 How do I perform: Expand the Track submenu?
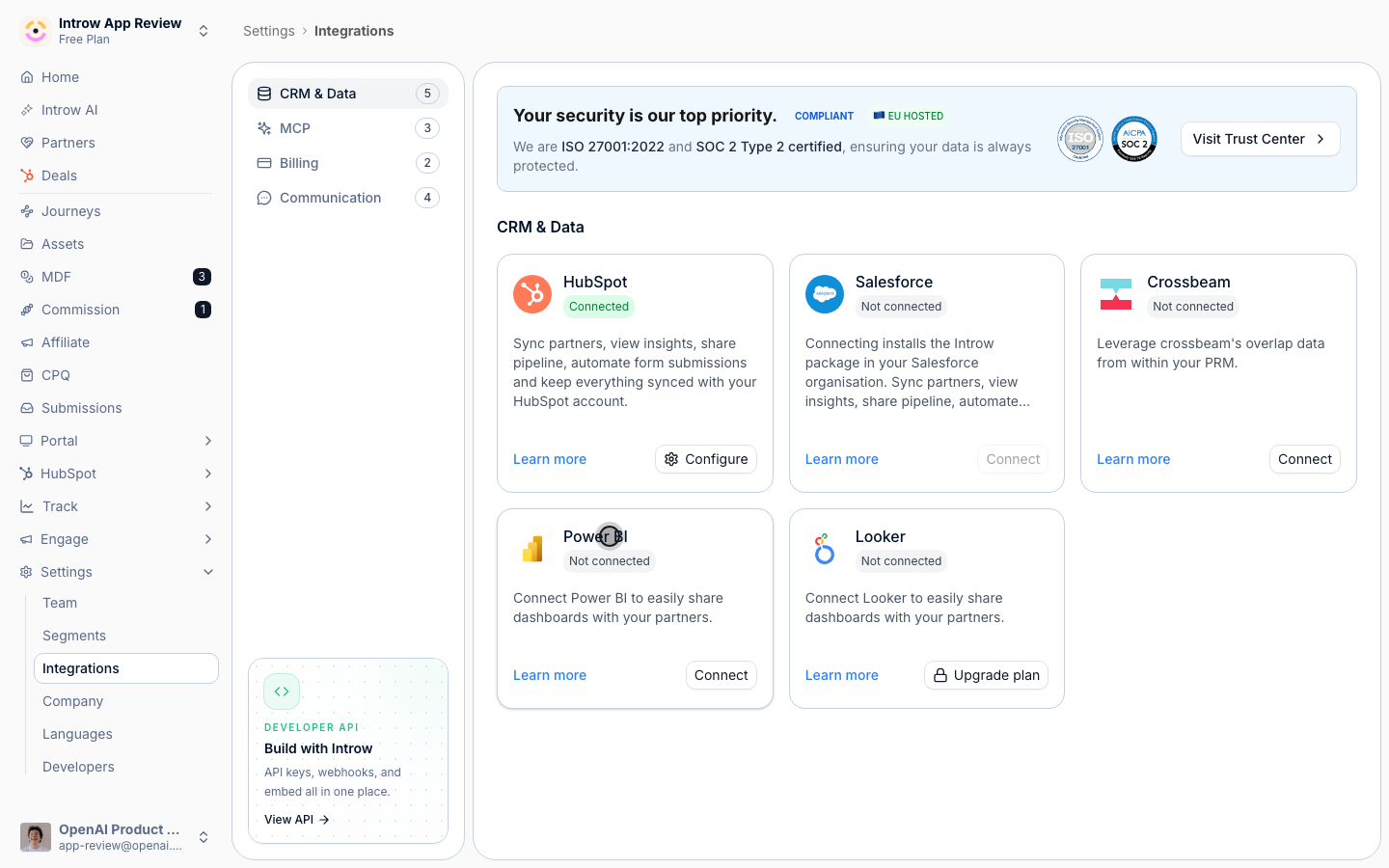(208, 506)
